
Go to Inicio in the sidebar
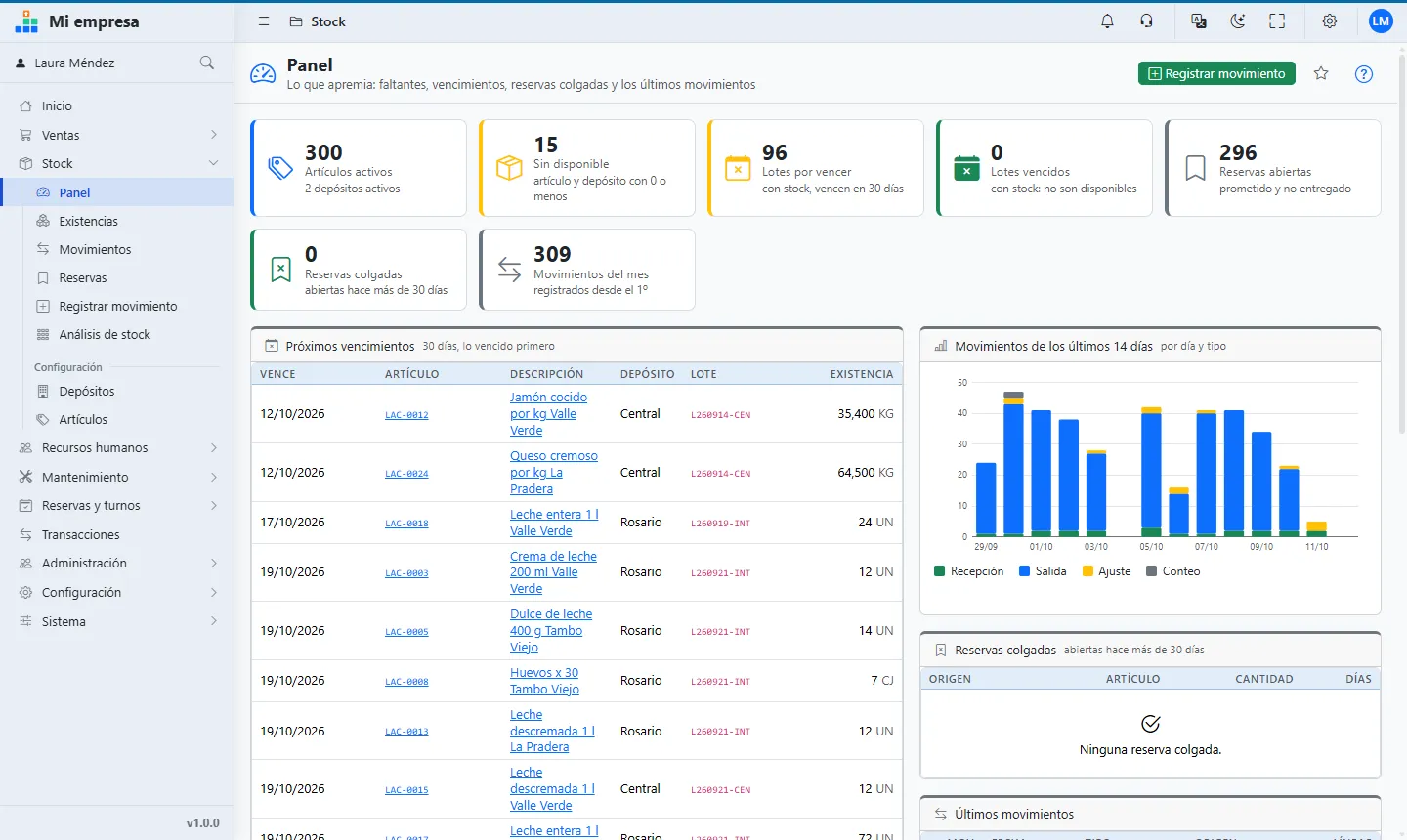coord(57,105)
